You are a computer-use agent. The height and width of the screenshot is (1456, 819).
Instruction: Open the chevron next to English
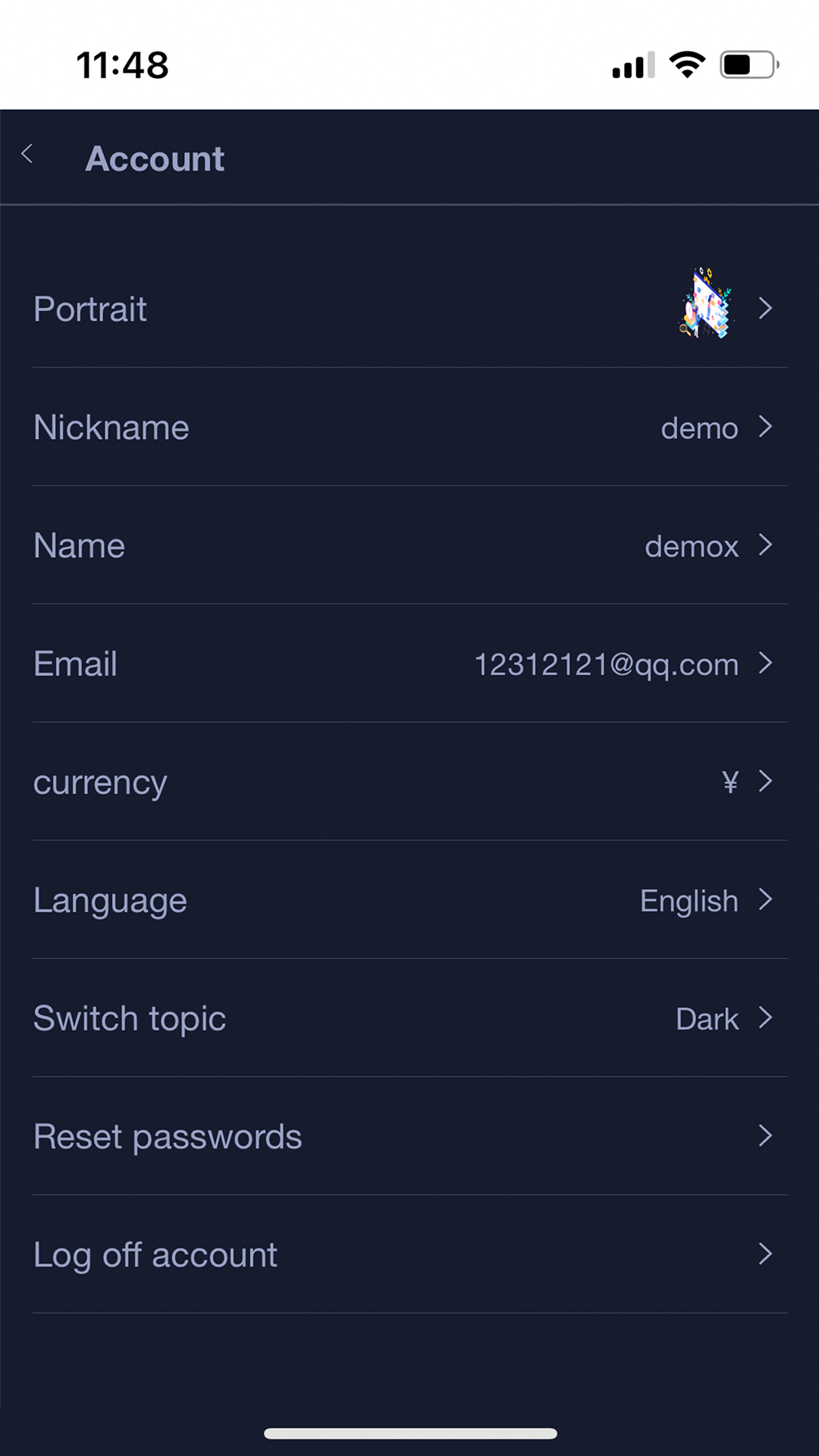[x=765, y=900]
